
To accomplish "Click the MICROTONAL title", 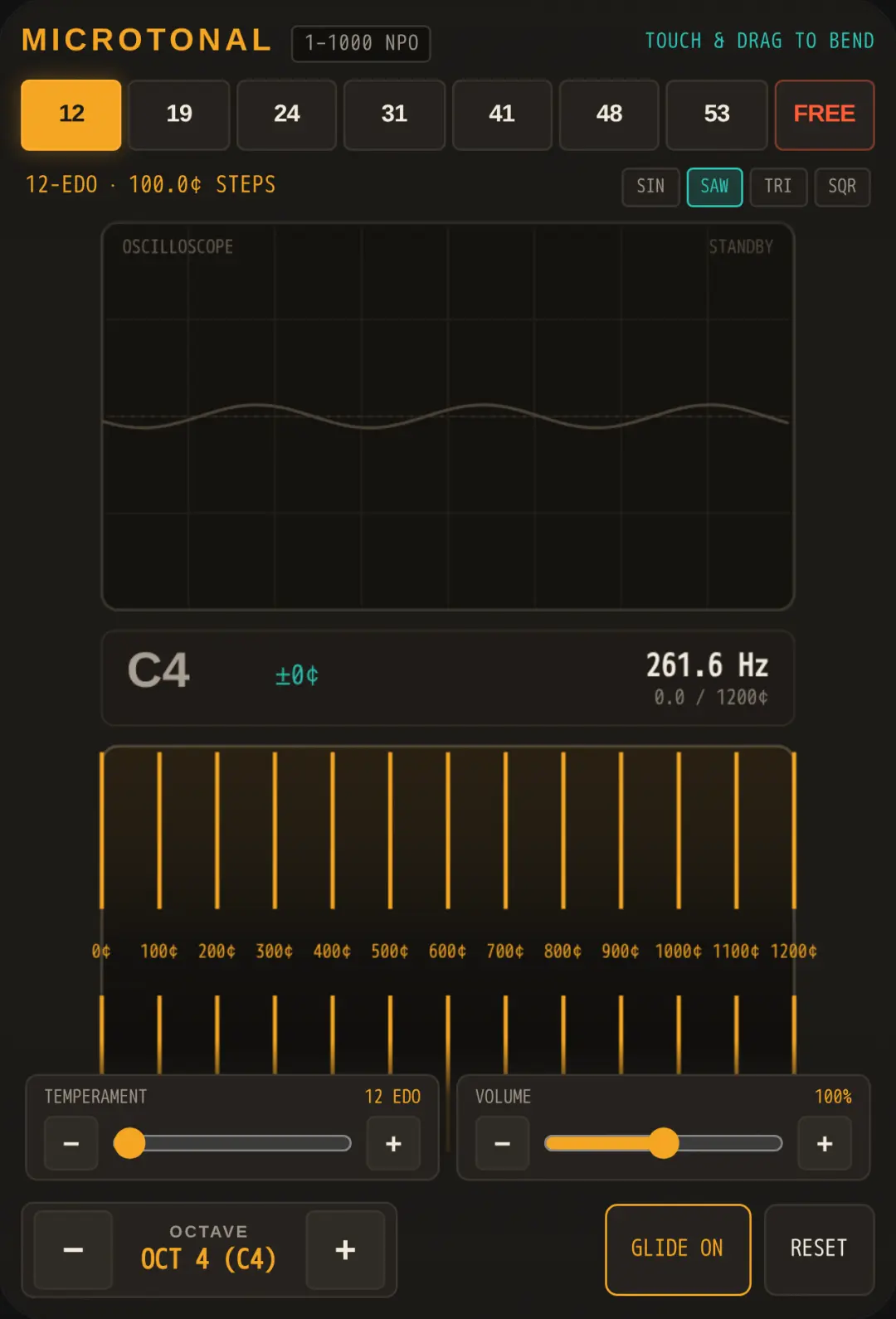I will tap(147, 40).
